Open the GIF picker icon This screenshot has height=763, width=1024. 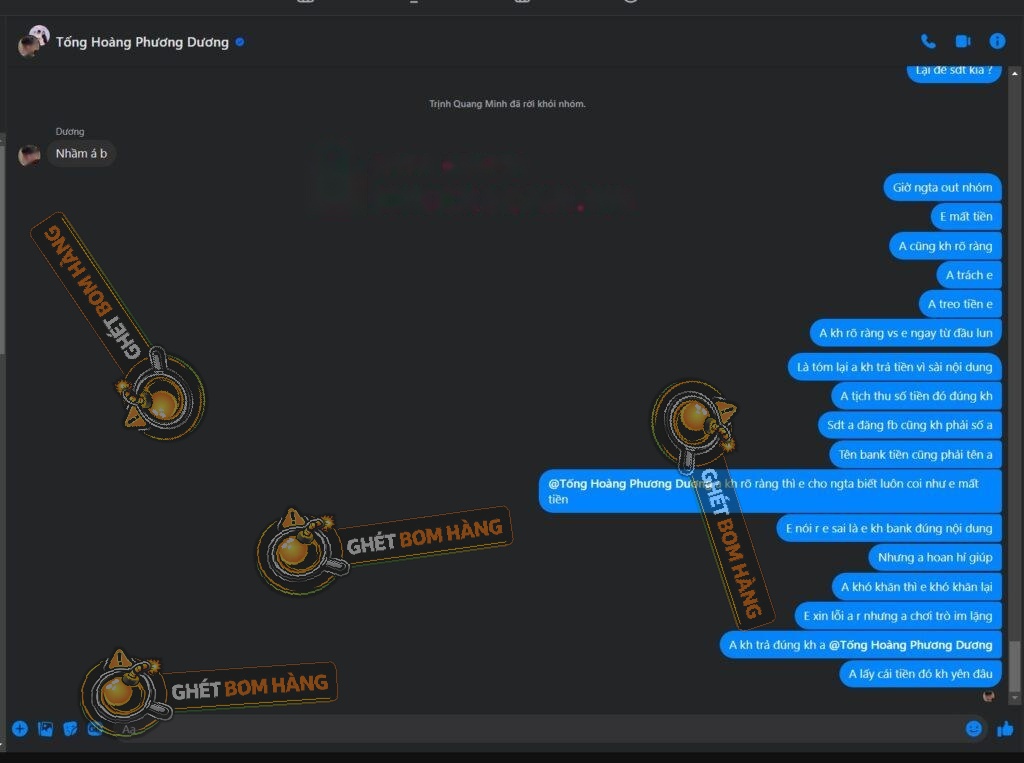coord(95,729)
